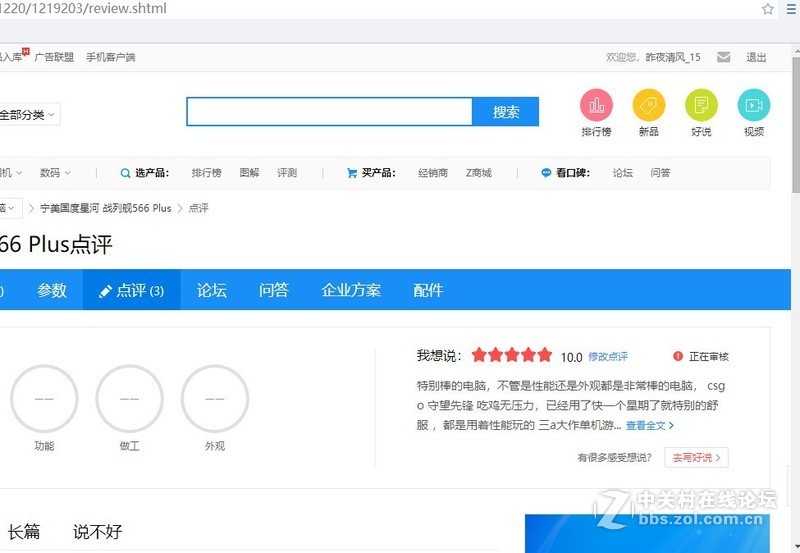Click the 看口碑 speech bubble icon
Viewport: 800px width, 553px height.
point(546,173)
